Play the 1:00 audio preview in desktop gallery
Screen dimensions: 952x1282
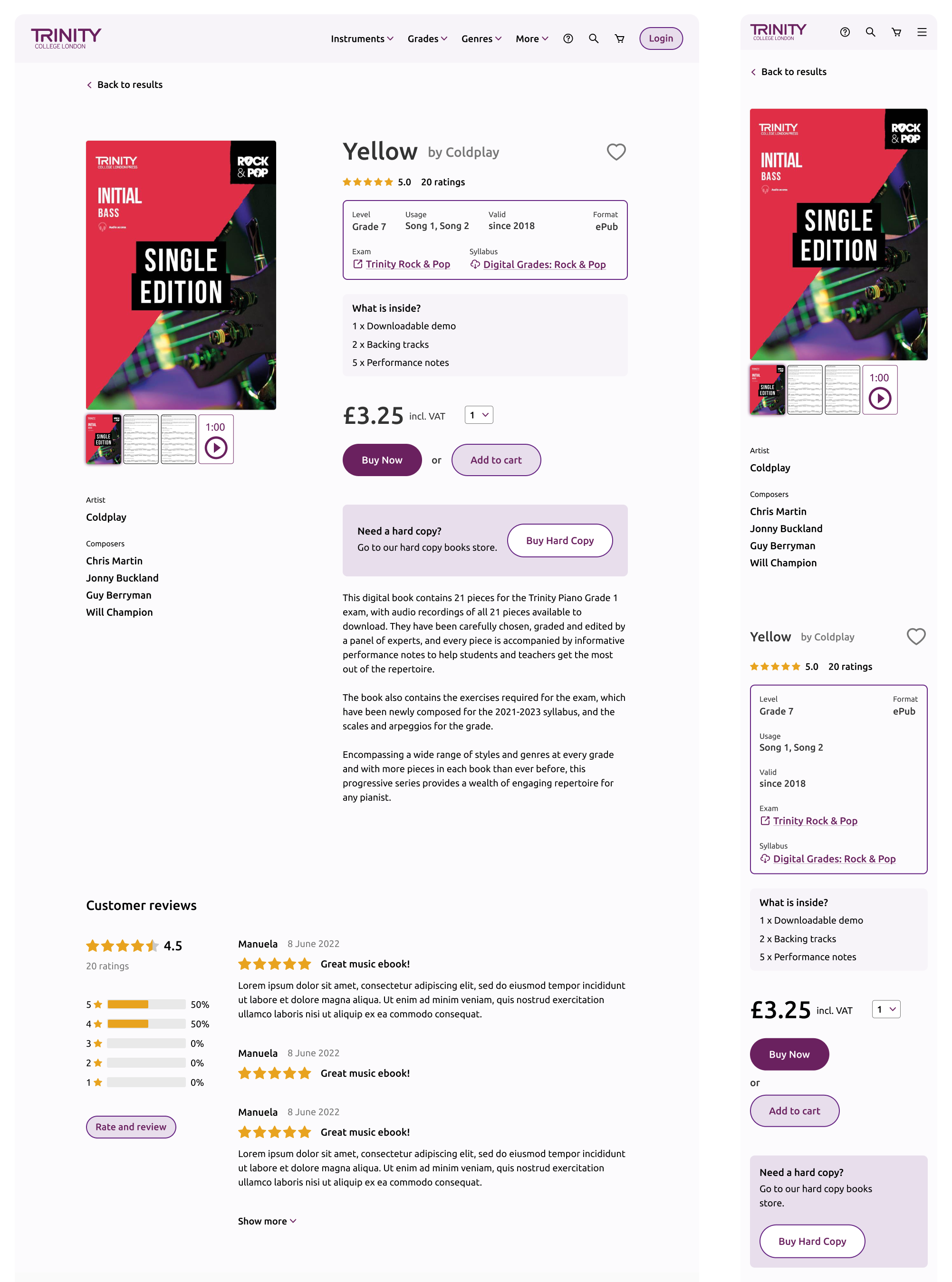pos(216,439)
